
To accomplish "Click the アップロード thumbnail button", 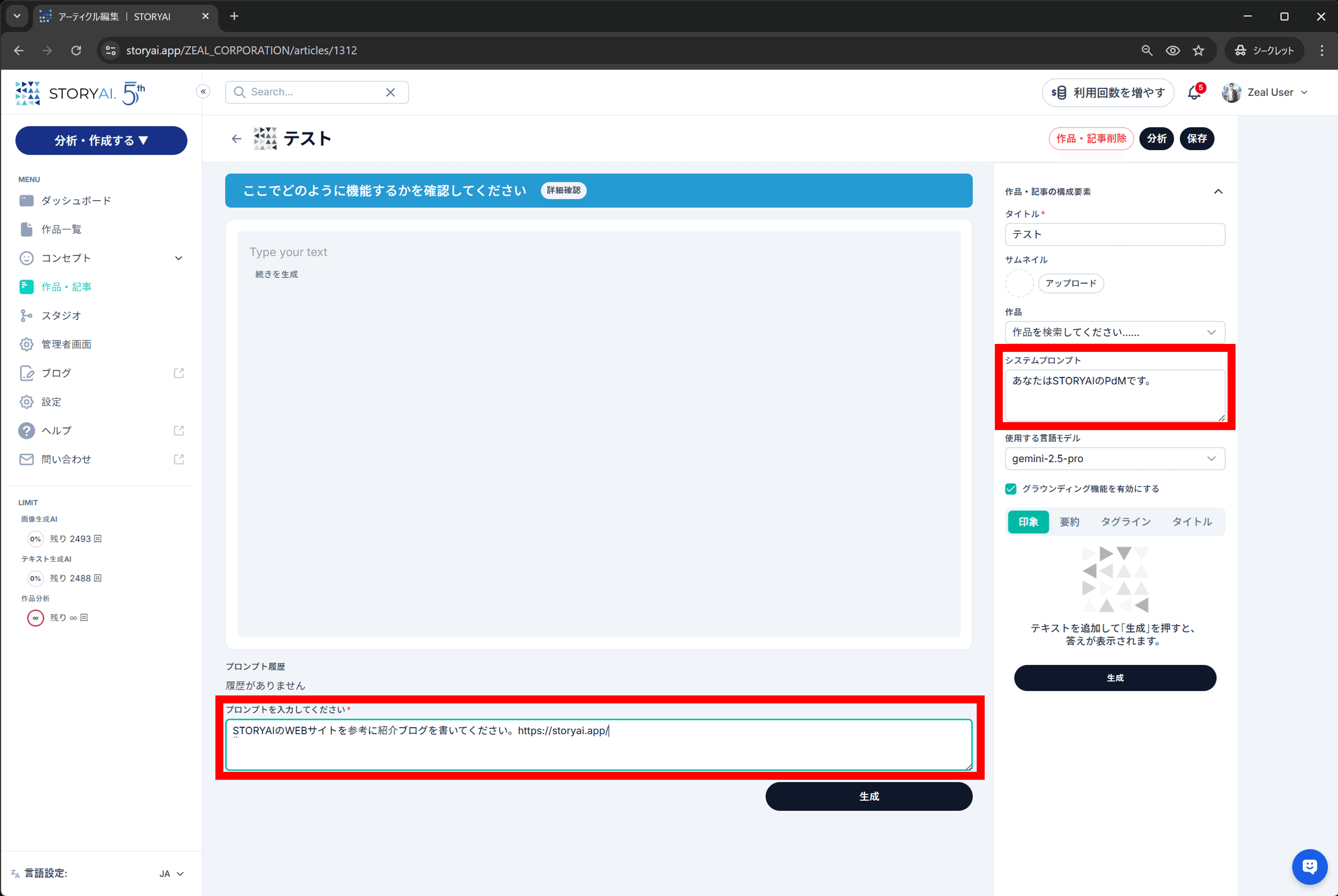I will click(1070, 283).
